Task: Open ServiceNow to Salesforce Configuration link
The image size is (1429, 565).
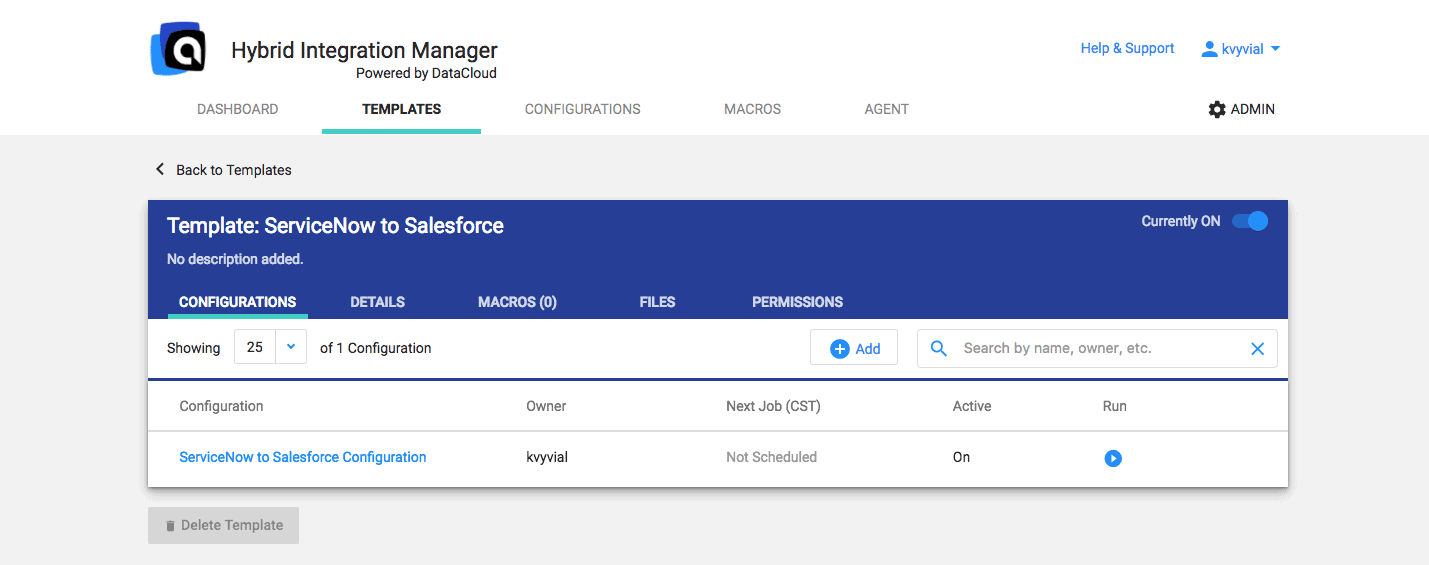Action: coord(303,457)
